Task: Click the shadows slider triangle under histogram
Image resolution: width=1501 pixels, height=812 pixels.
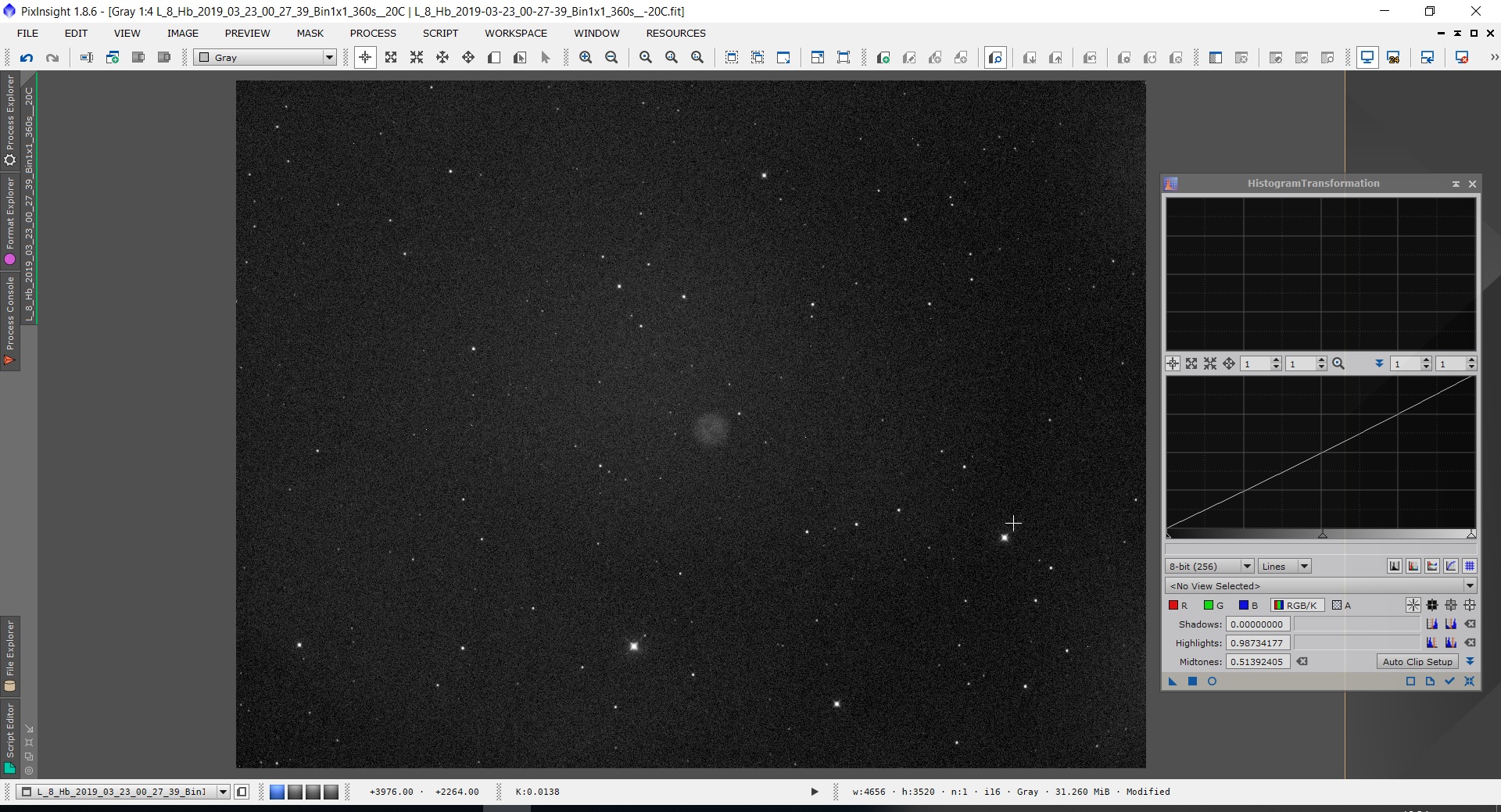Action: point(1170,535)
